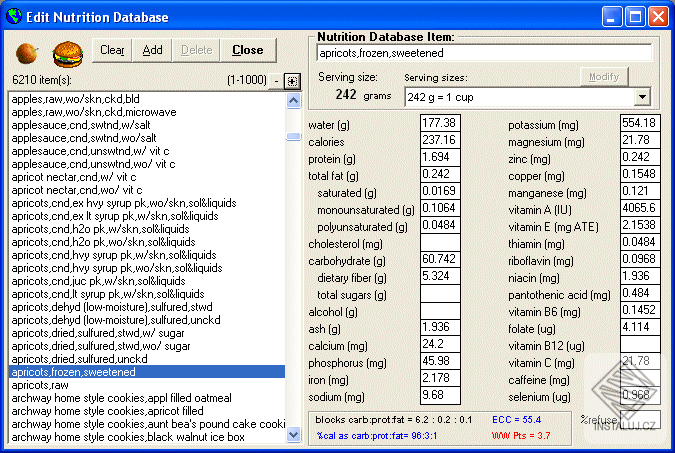Select apricots,raw in the food list
Screen dimensions: 675x453
click(x=40, y=384)
